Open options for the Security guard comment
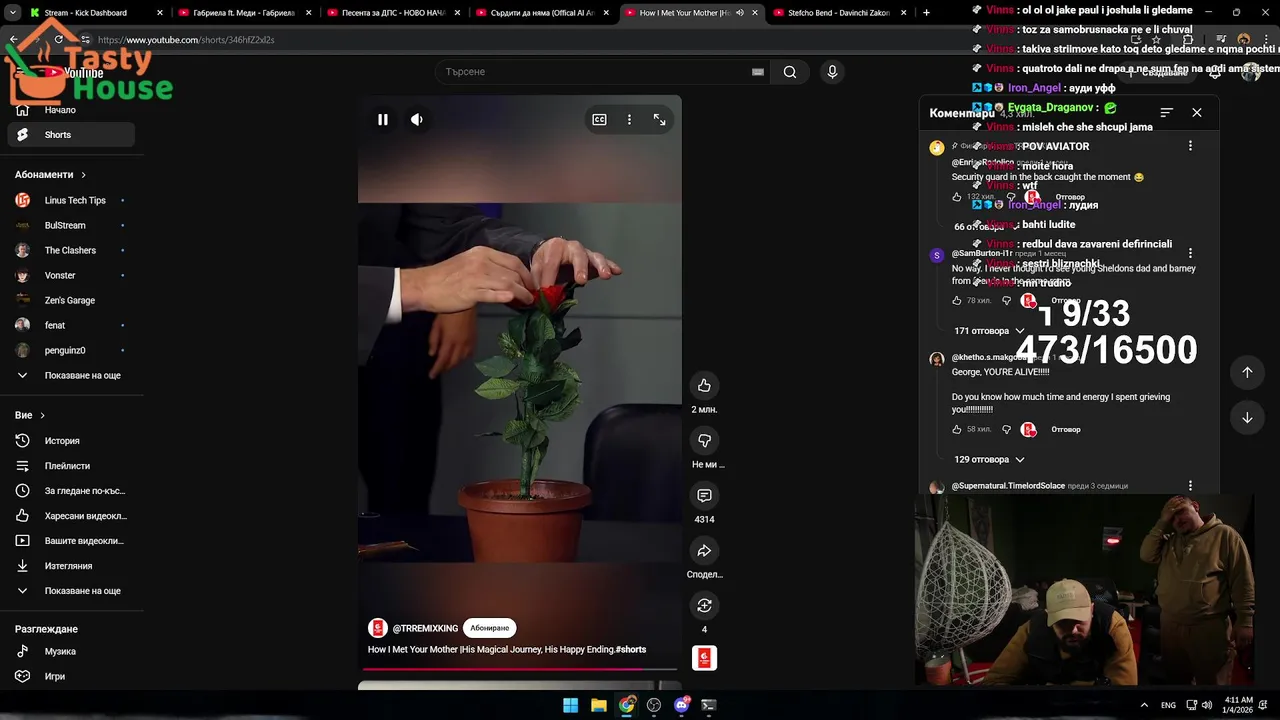Viewport: 1280px width, 720px height. [1190, 146]
